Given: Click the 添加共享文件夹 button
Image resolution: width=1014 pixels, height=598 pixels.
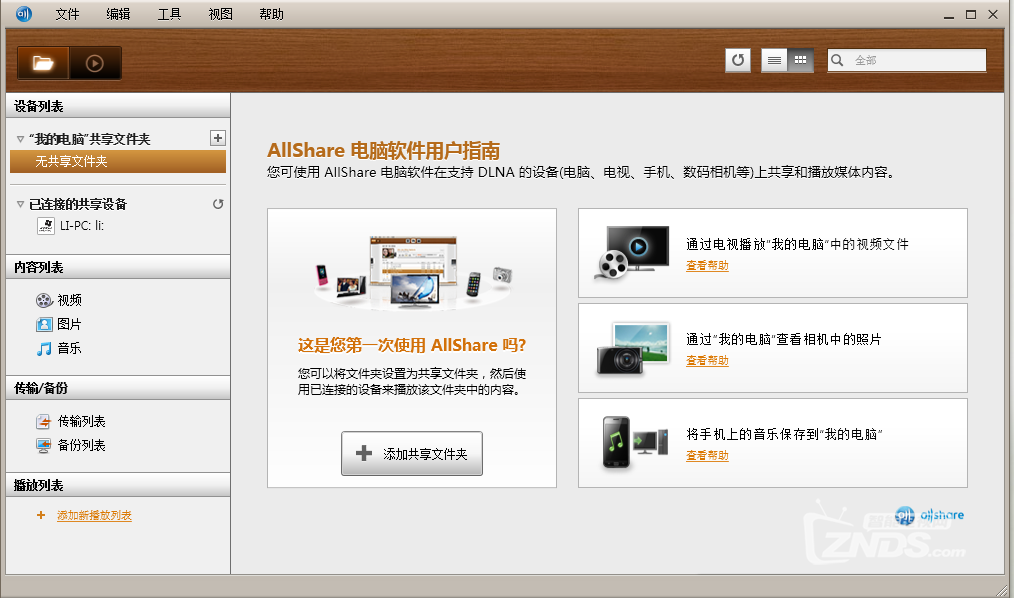Looking at the screenshot, I should [x=412, y=454].
